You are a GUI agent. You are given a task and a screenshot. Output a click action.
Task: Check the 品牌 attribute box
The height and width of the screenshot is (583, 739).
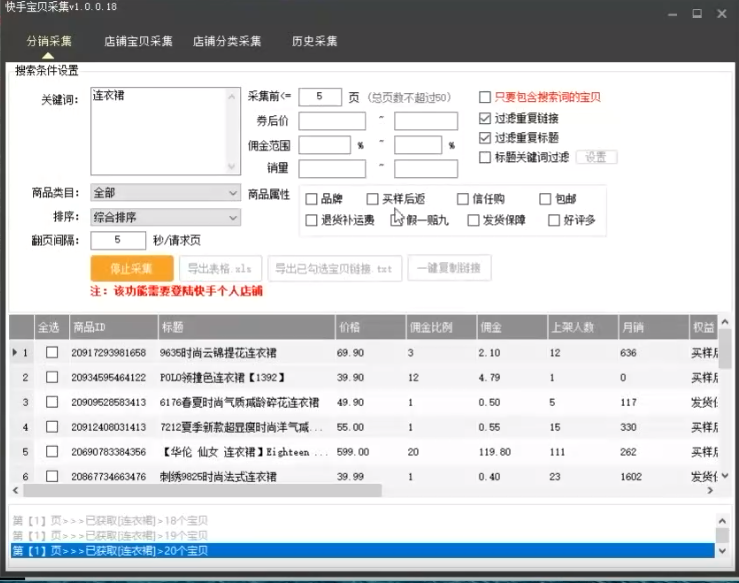311,199
